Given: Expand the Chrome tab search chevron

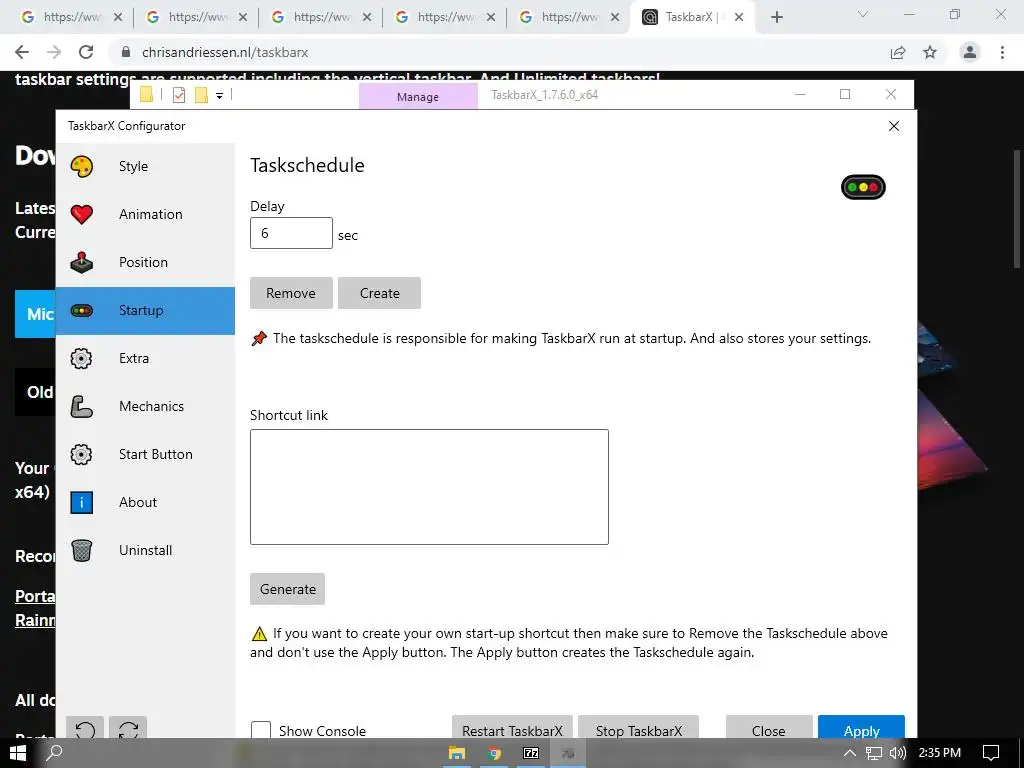Looking at the screenshot, I should click(863, 14).
